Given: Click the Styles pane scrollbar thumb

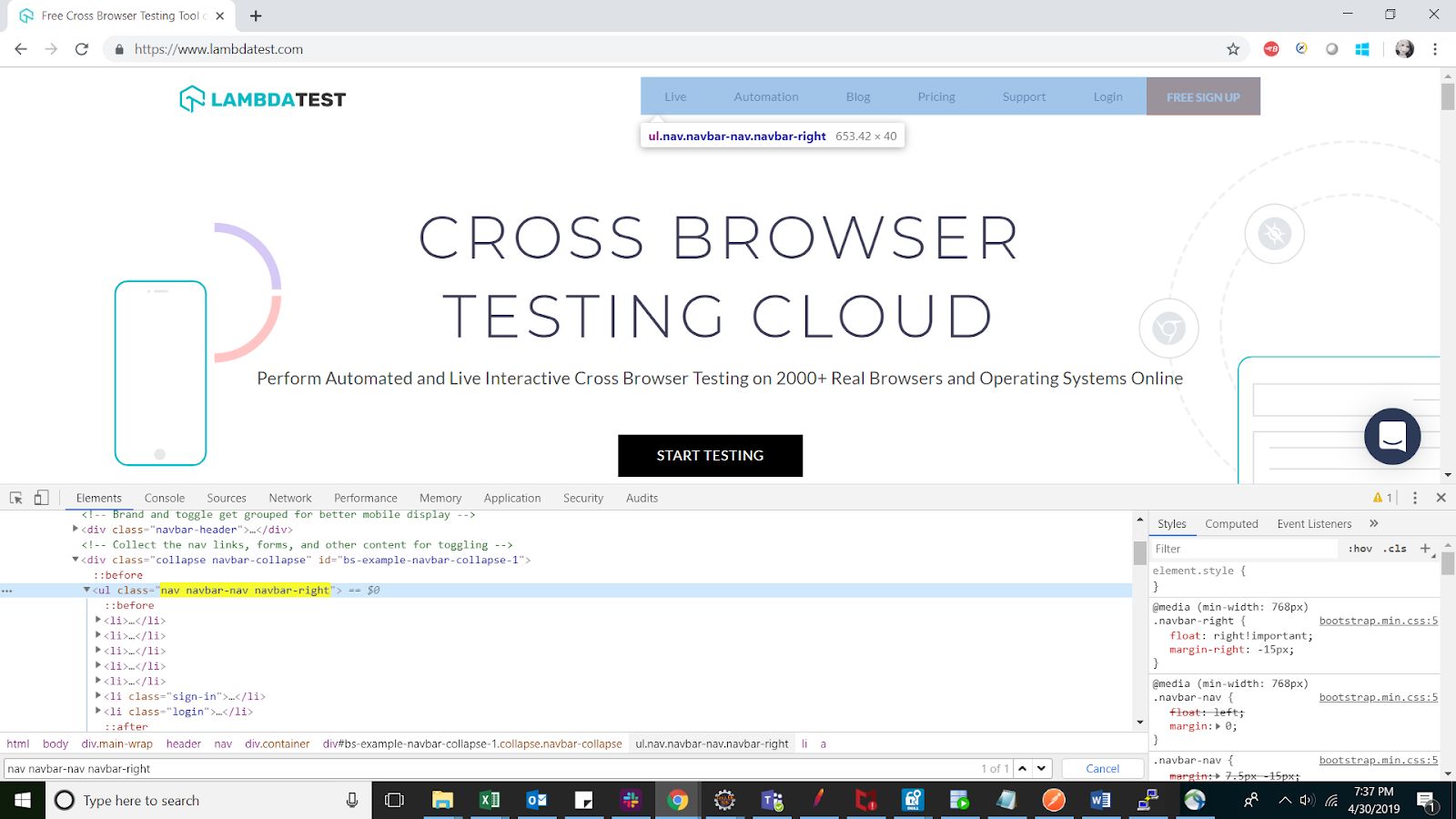Looking at the screenshot, I should (1448, 564).
